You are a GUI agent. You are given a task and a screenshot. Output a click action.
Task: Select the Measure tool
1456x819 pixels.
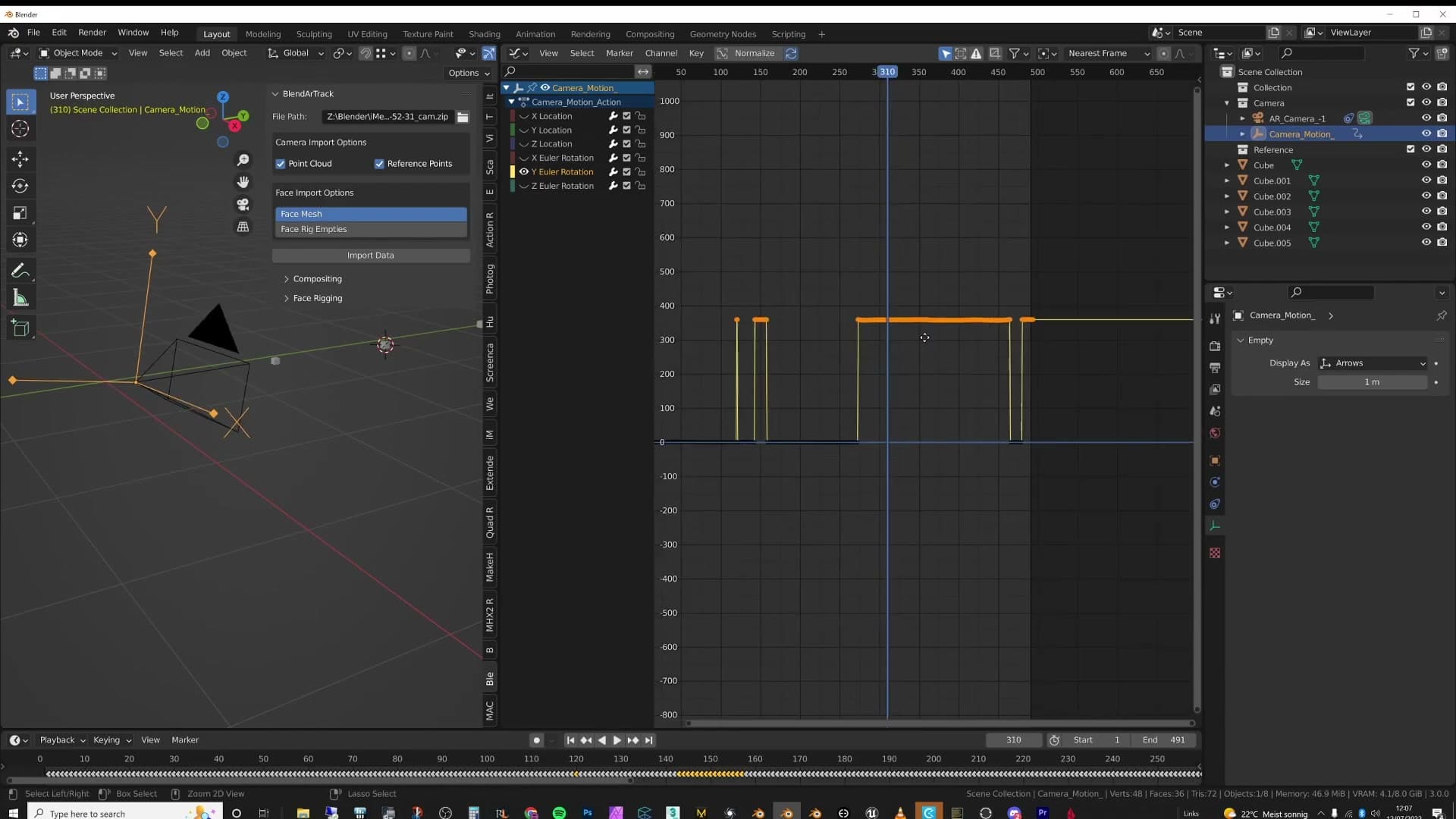click(20, 298)
